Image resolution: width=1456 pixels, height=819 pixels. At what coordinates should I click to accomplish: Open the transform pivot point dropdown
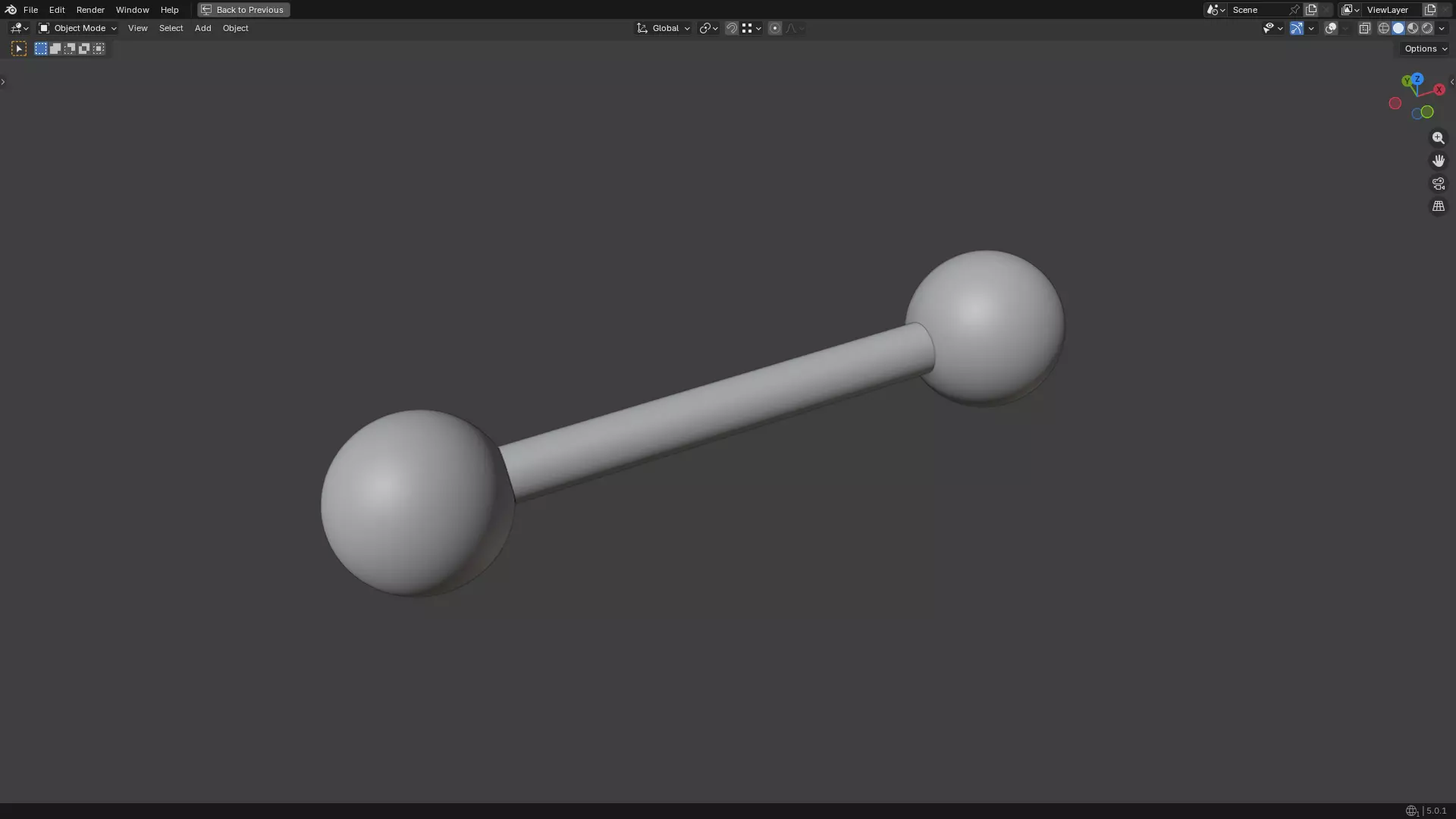708,28
